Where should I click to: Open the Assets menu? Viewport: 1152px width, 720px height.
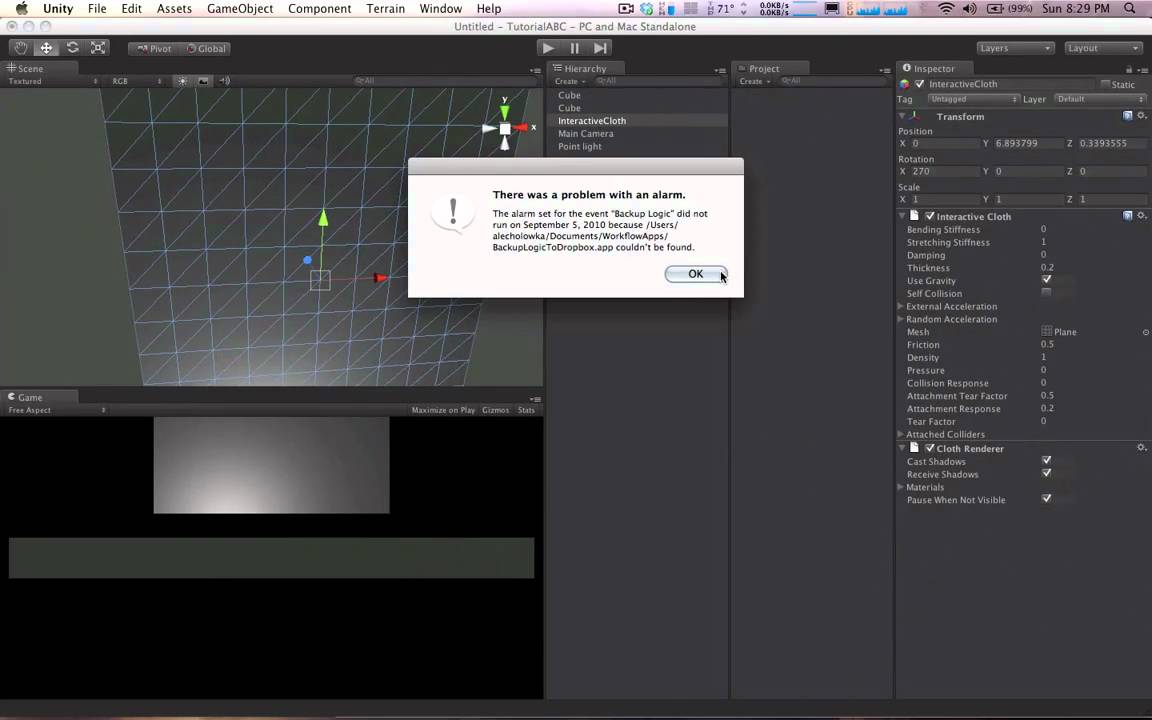(x=174, y=9)
